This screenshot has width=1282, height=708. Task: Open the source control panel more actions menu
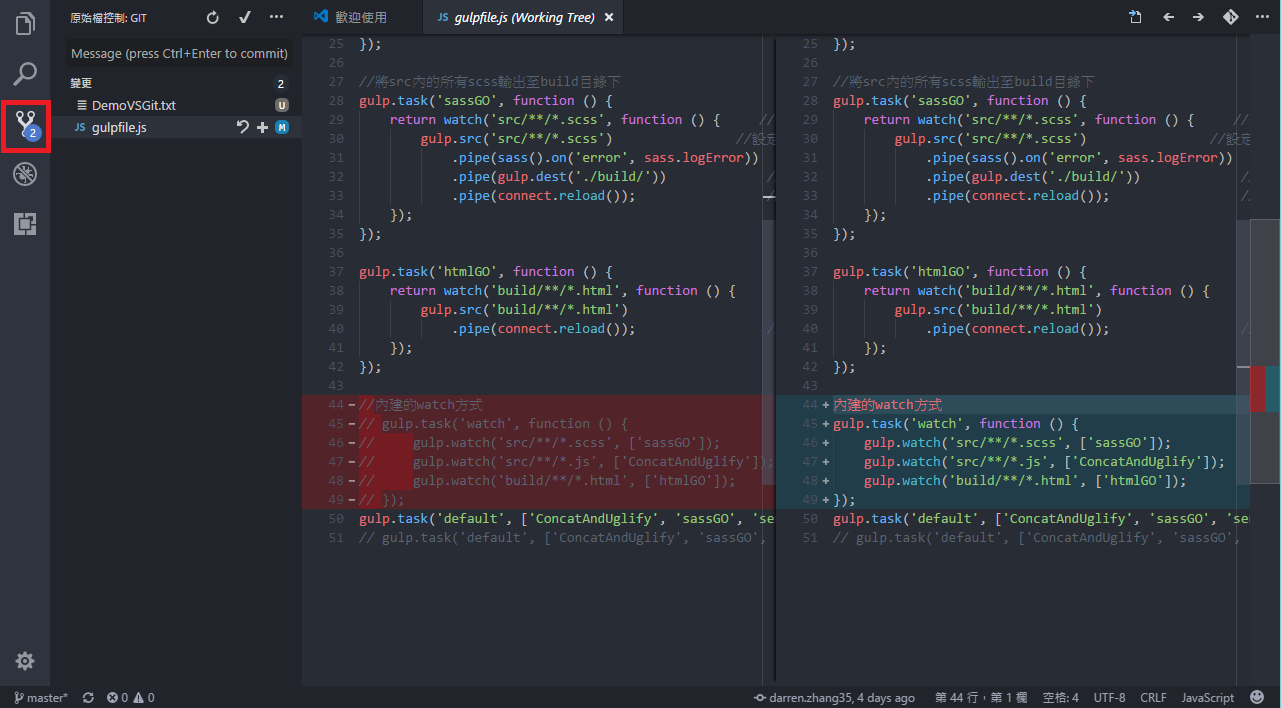click(277, 18)
